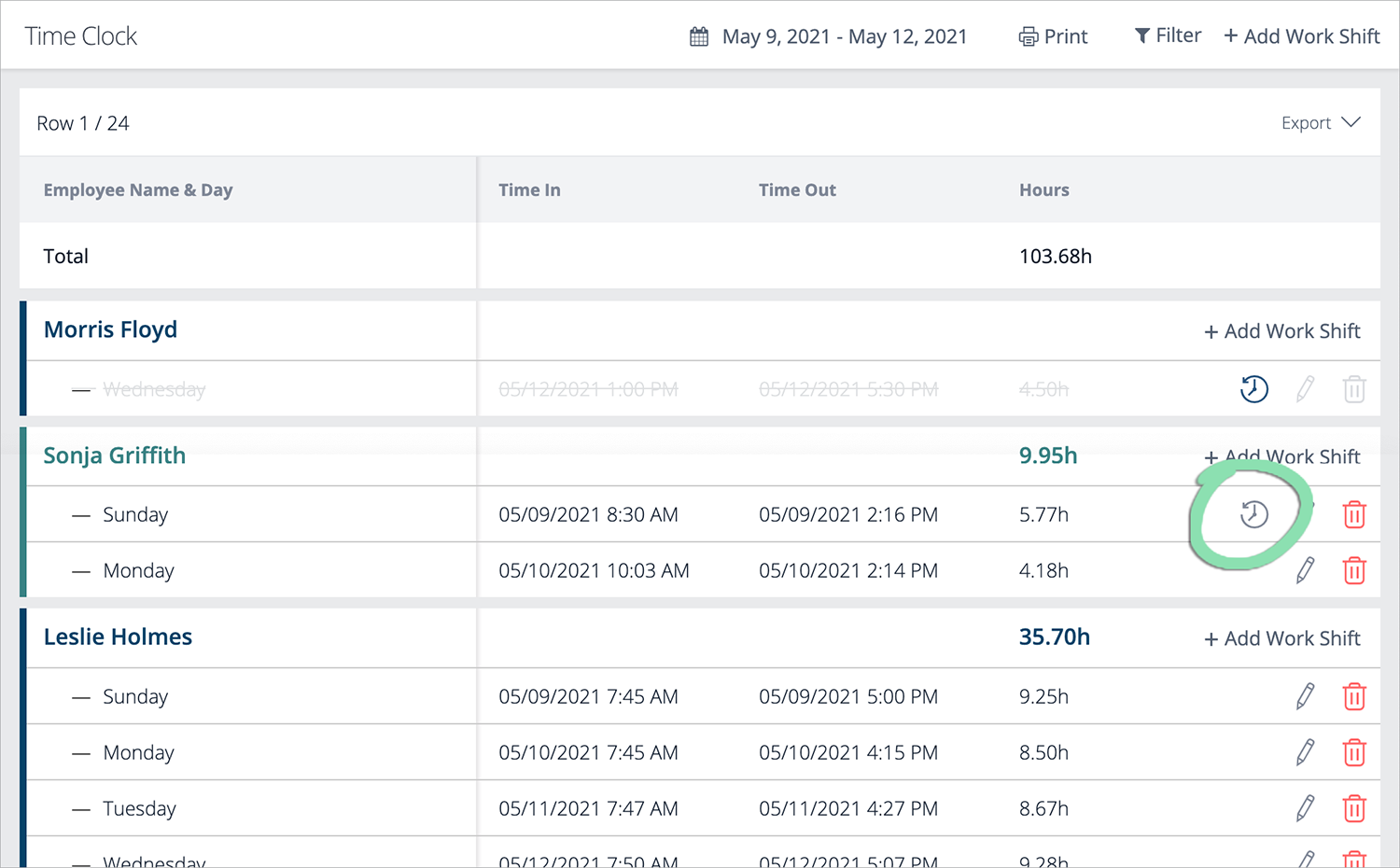The image size is (1400, 868).
Task: Click the Time In column header
Action: pos(529,190)
